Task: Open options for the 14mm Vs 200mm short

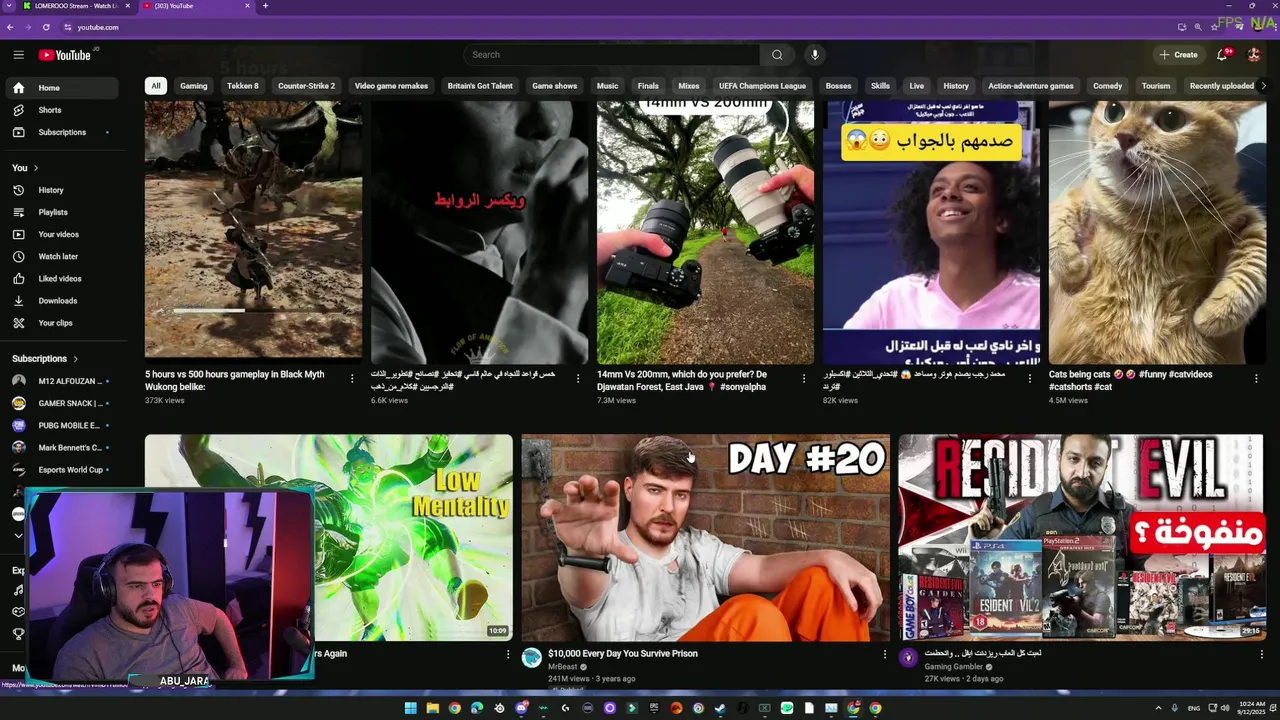Action: click(804, 378)
